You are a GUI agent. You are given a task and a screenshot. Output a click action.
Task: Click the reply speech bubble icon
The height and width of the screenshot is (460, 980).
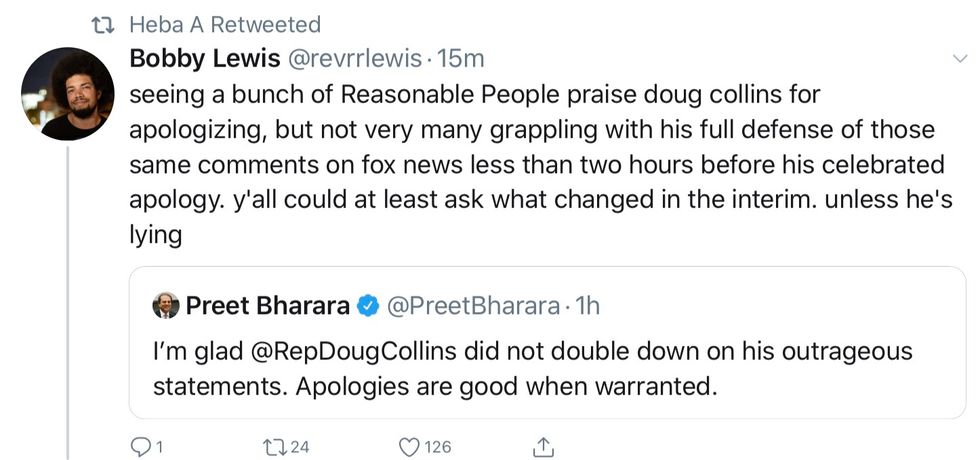[x=141, y=446]
